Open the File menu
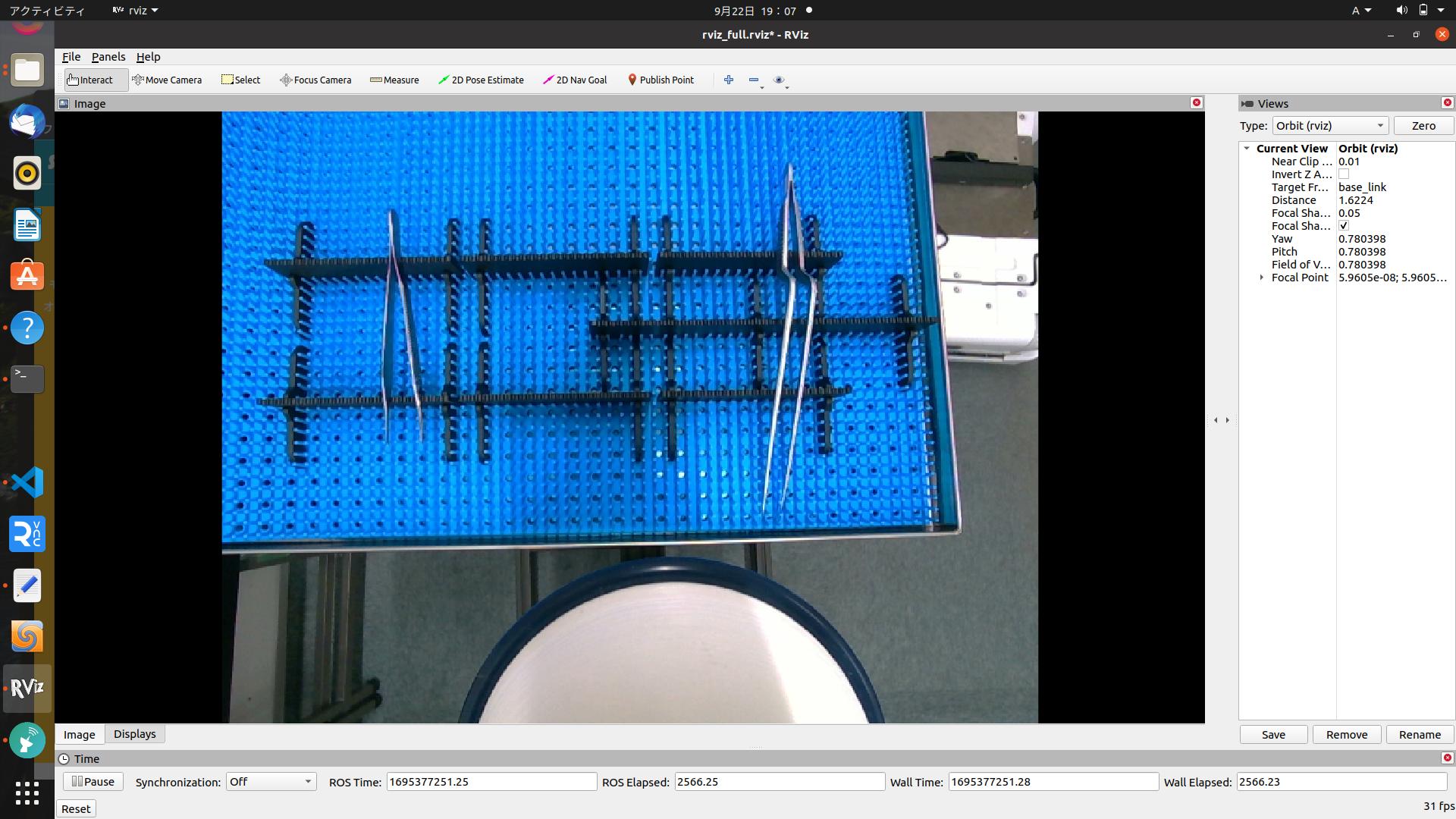This screenshot has height=819, width=1456. (71, 57)
